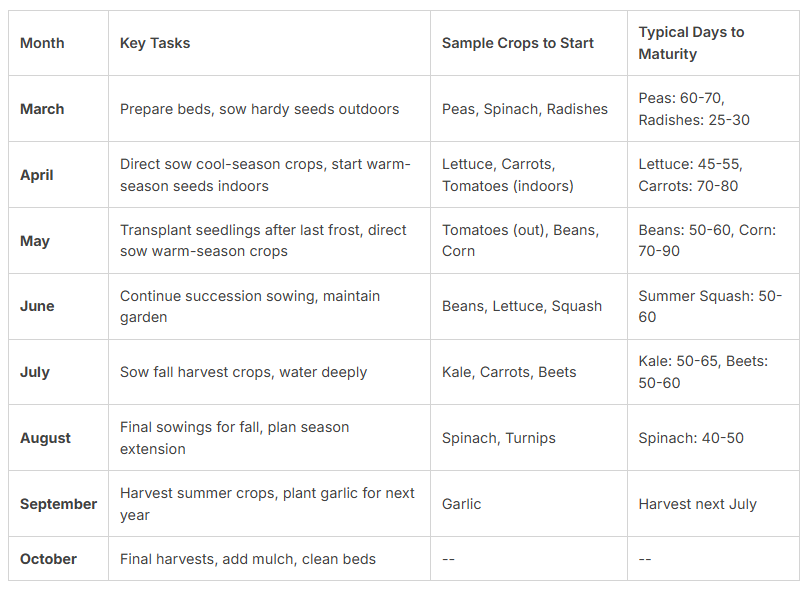Click the 'Lettuce: 45-55, Carrots: 70-80' cell
810x589 pixels.
tap(691, 175)
